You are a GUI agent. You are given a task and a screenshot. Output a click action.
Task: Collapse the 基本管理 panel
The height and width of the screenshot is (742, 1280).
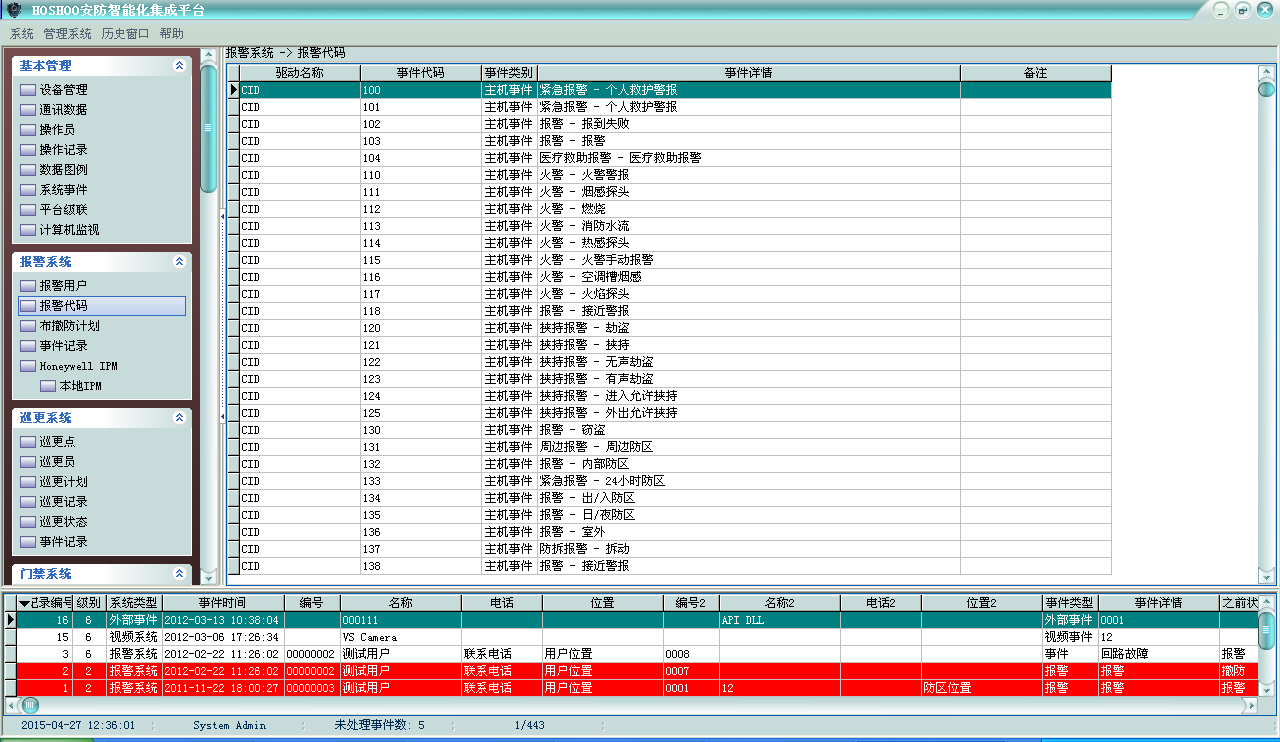point(179,66)
